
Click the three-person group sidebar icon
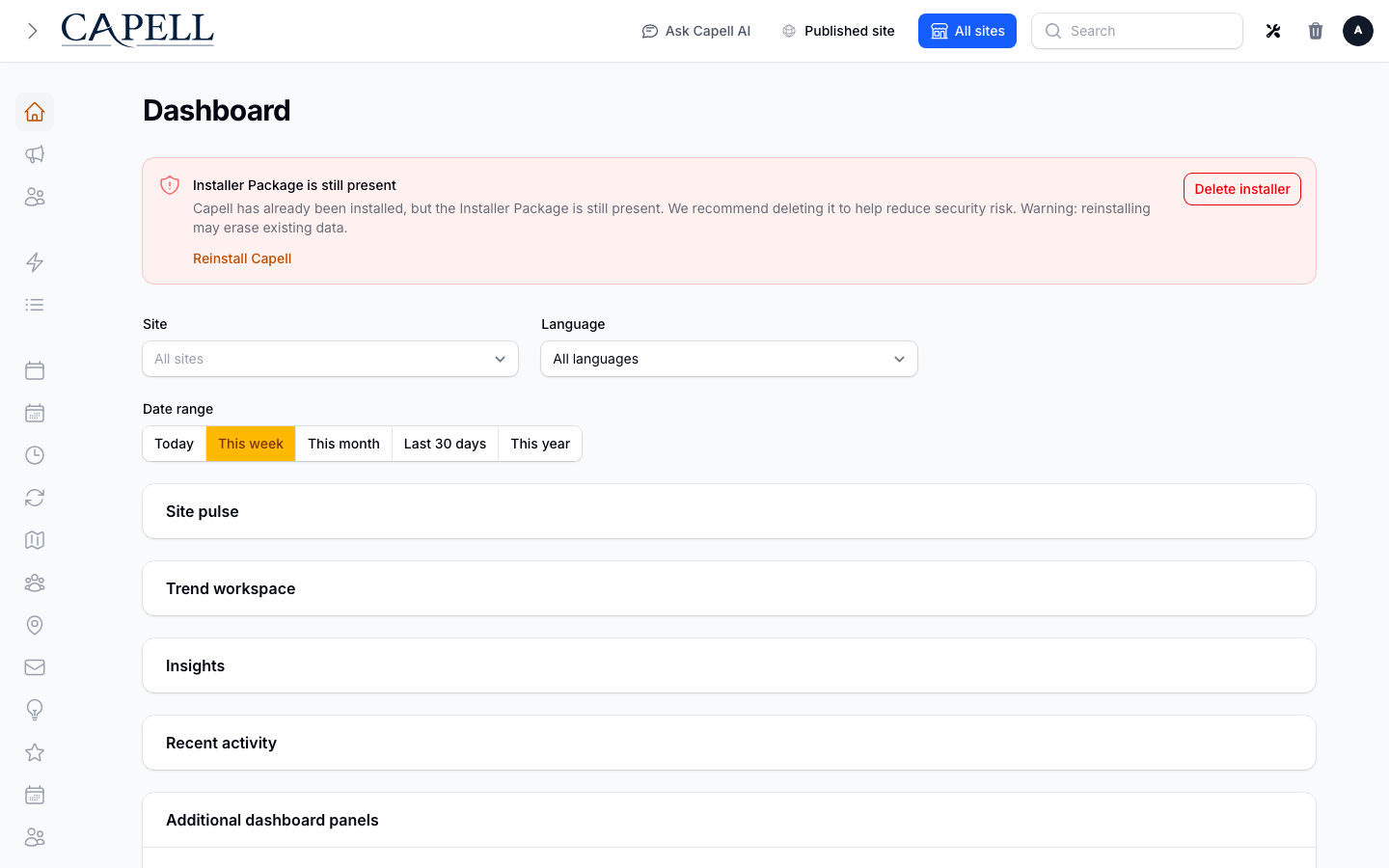tap(35, 583)
